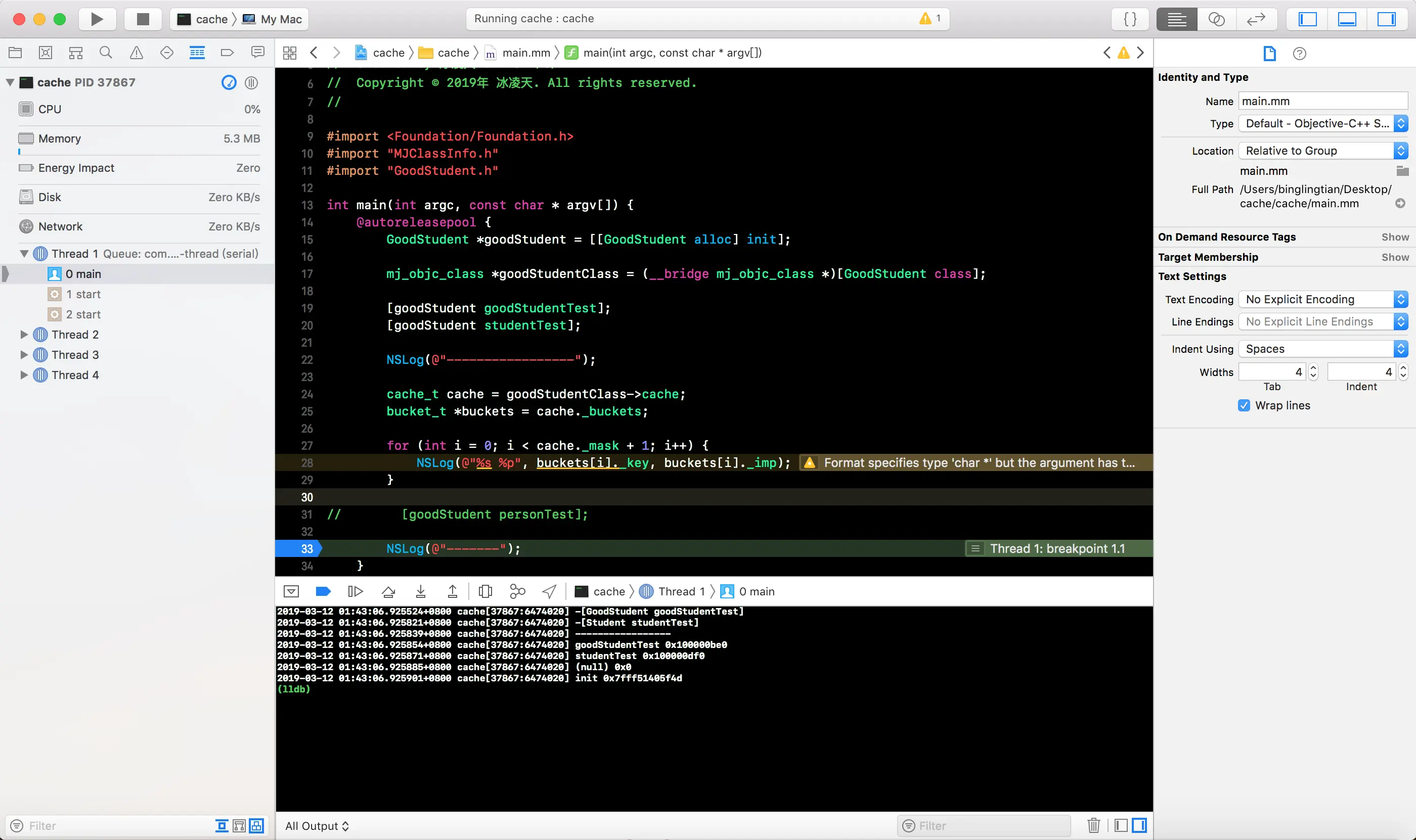Image resolution: width=1416 pixels, height=840 pixels.
Task: Click the Continue program execution button
Action: 355,591
